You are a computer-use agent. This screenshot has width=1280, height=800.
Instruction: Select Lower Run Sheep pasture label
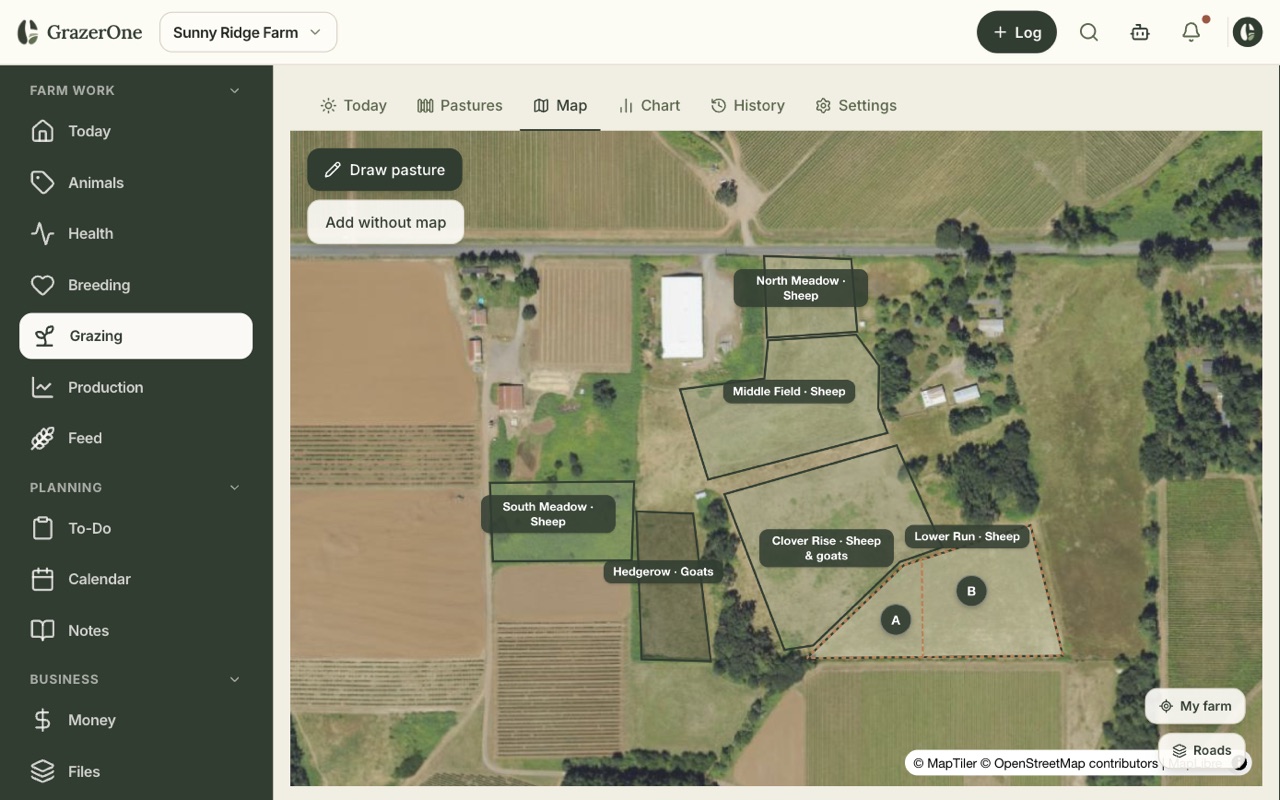click(967, 536)
